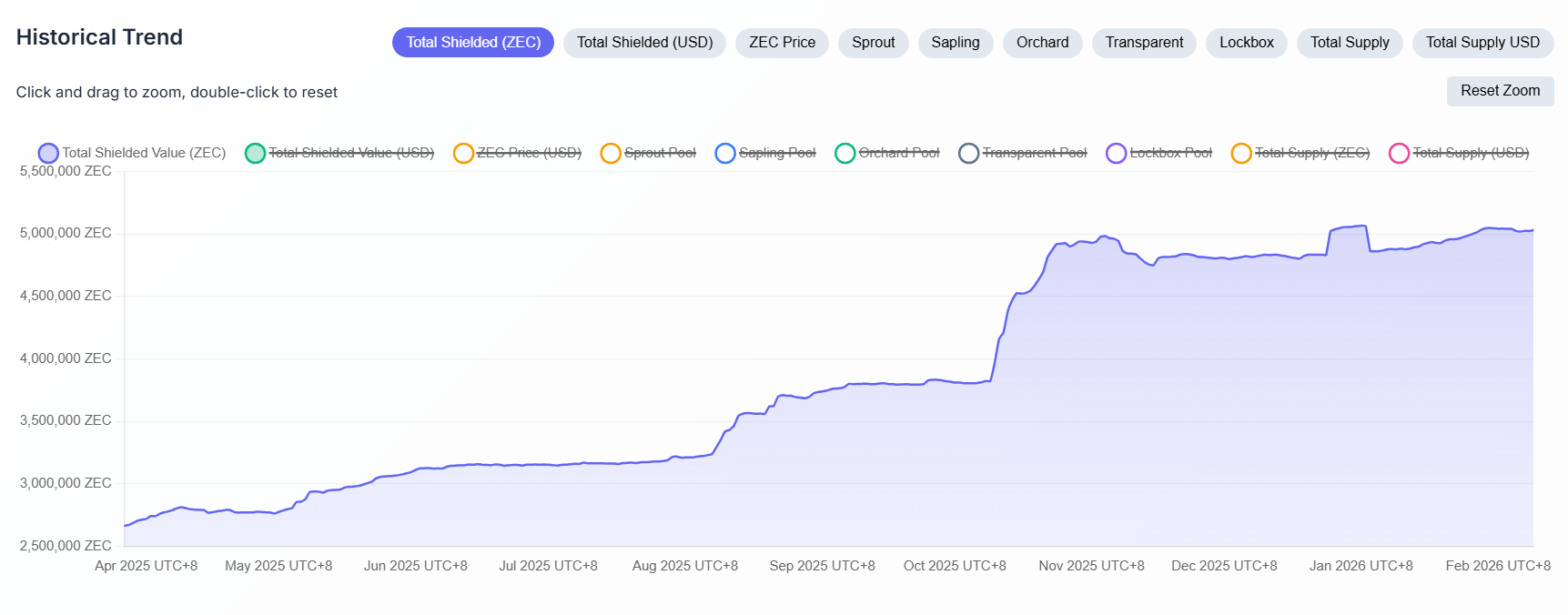Image resolution: width=1568 pixels, height=615 pixels.
Task: Show the Transparent pool view
Action: [1144, 43]
